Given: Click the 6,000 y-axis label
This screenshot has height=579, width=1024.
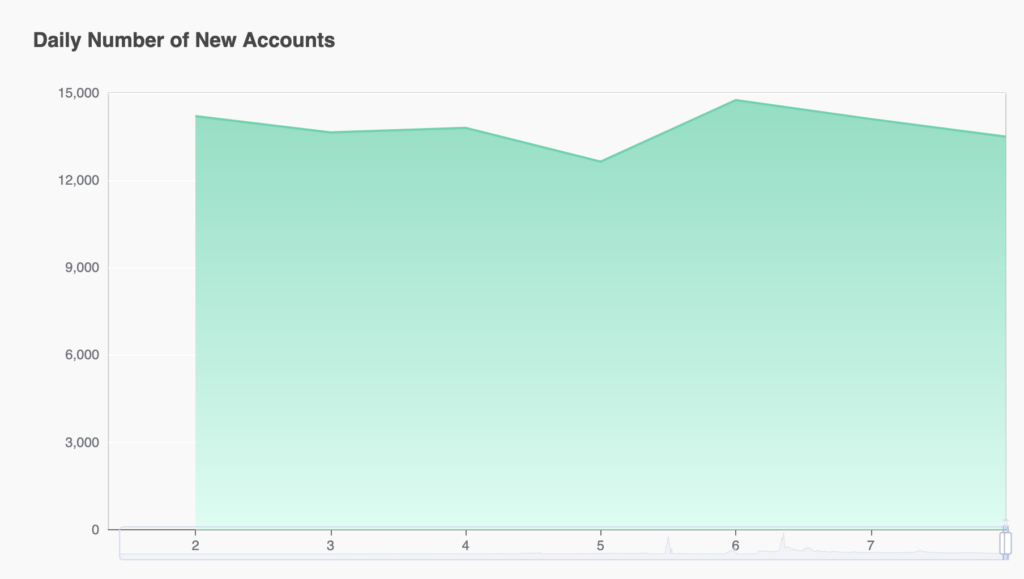Looking at the screenshot, I should (x=82, y=355).
